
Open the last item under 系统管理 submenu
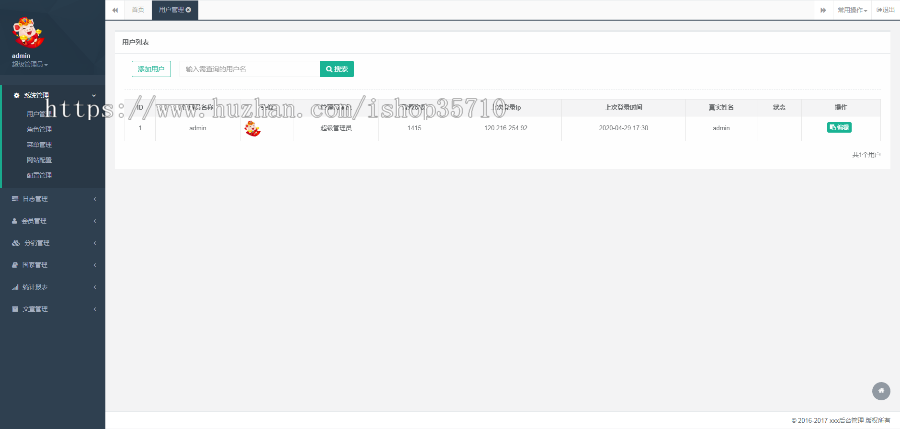pyautogui.click(x=39, y=175)
